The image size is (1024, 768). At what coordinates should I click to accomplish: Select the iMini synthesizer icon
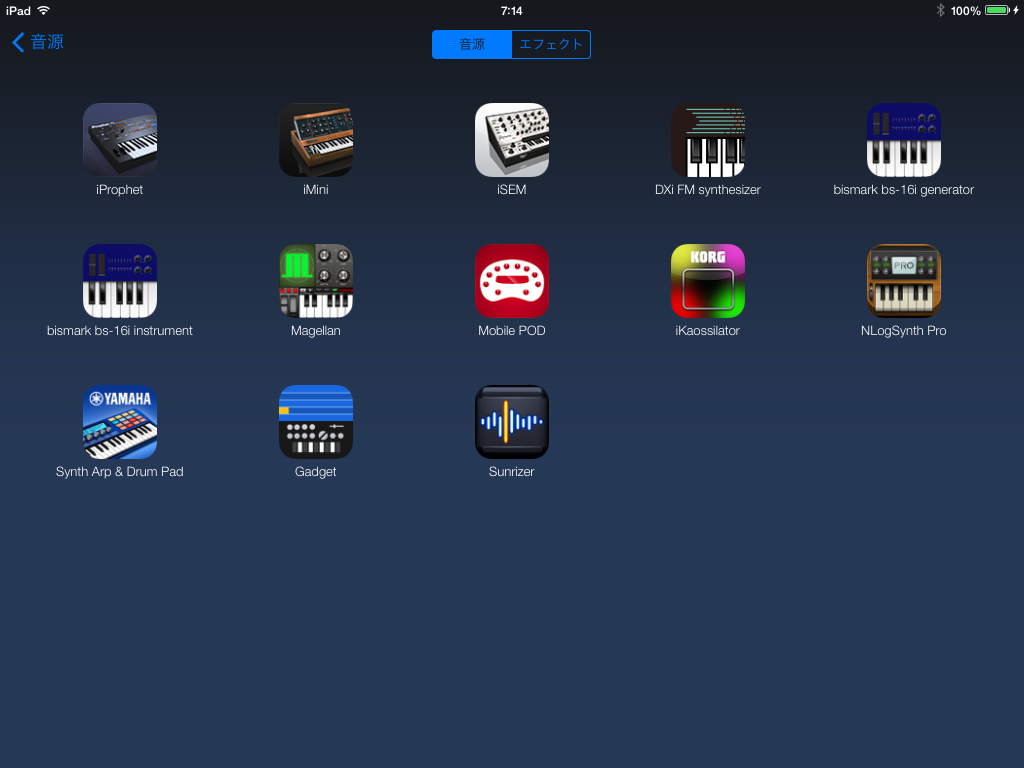click(315, 140)
